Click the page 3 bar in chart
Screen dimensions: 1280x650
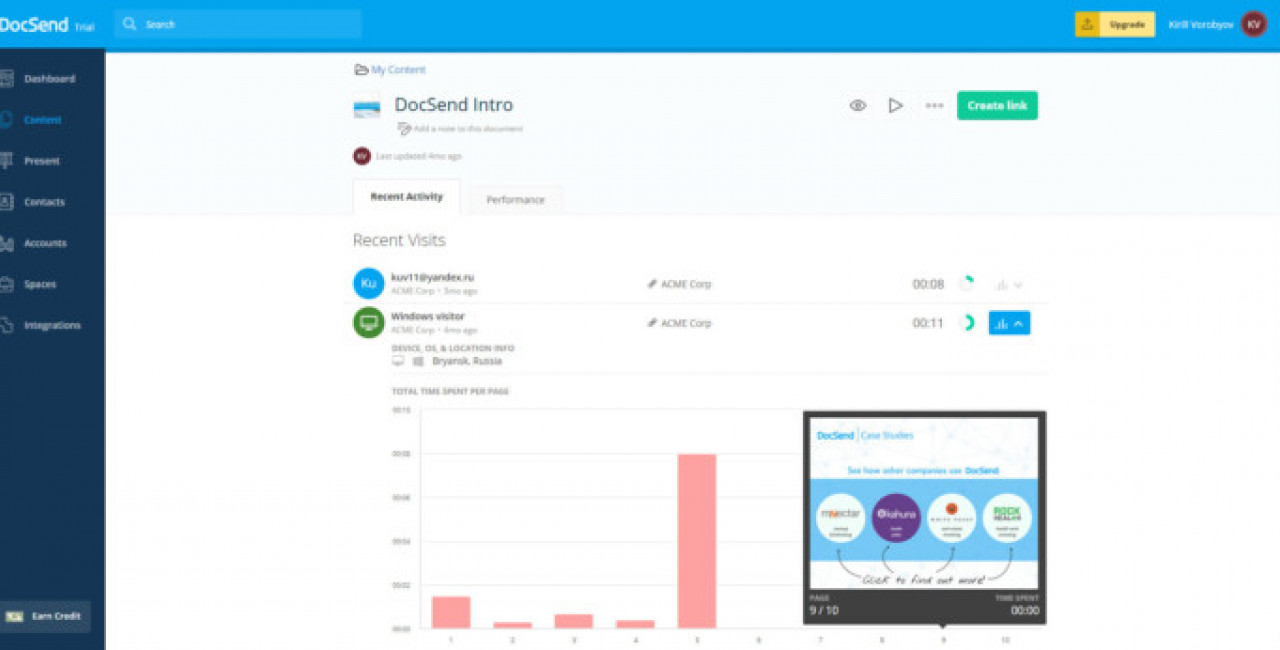click(574, 621)
